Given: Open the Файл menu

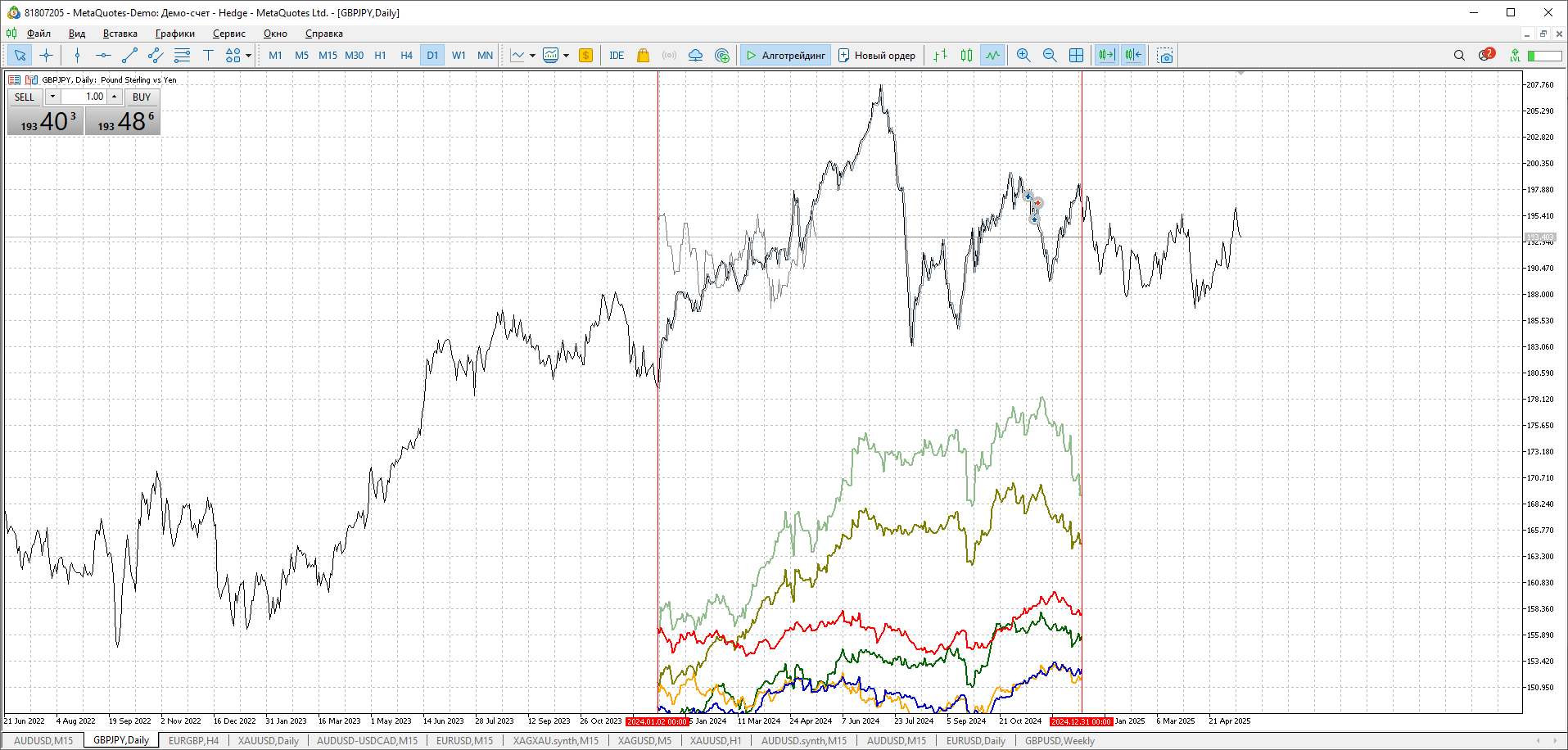Looking at the screenshot, I should [38, 34].
